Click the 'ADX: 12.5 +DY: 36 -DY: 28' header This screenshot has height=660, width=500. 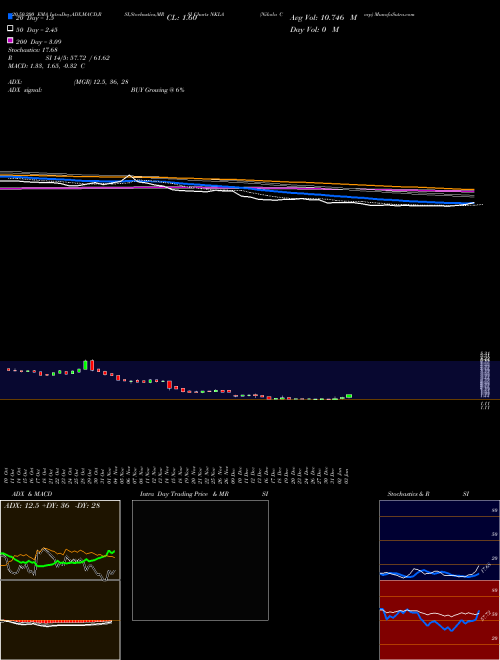pyautogui.click(x=52, y=506)
